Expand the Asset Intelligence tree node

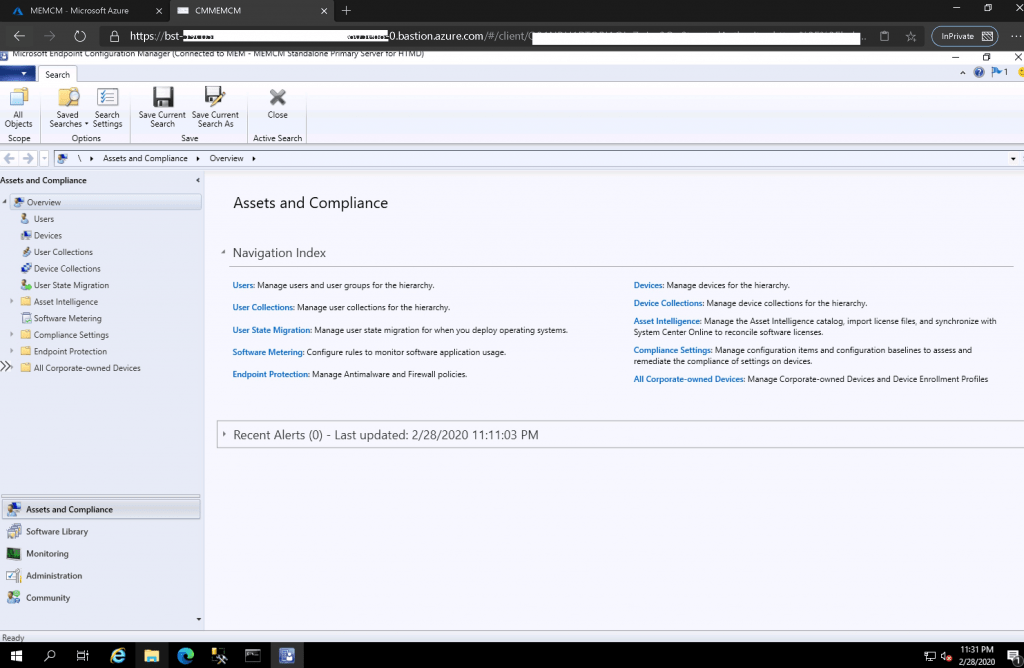[x=12, y=302]
